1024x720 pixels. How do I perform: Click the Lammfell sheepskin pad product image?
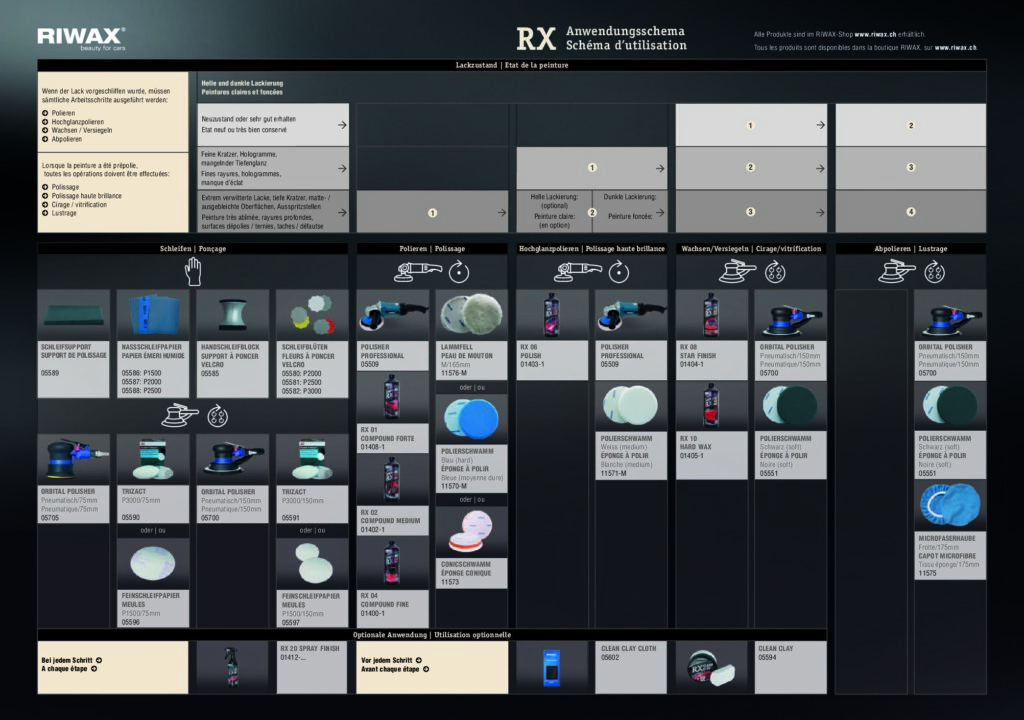coord(468,314)
